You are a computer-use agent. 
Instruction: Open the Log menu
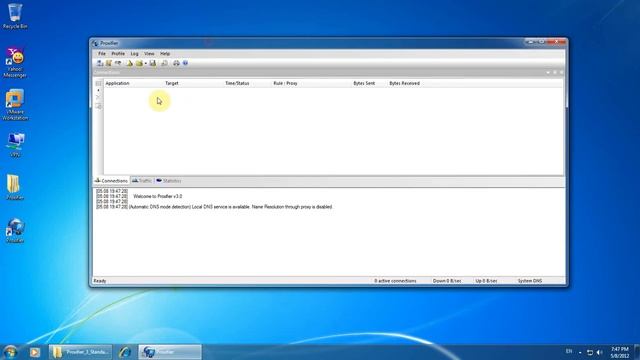(x=134, y=54)
